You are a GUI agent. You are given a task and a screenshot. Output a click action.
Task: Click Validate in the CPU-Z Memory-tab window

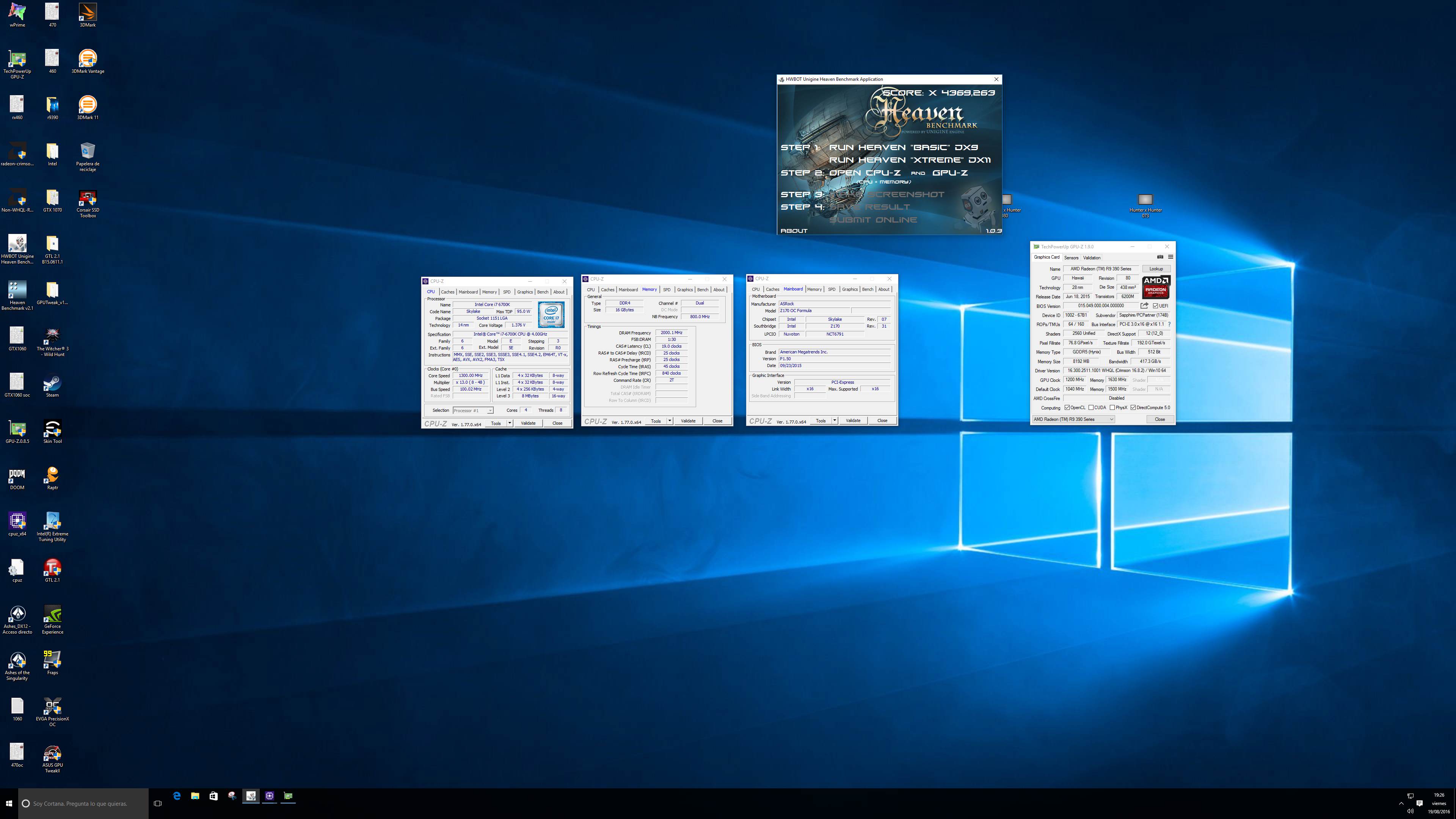click(x=688, y=420)
